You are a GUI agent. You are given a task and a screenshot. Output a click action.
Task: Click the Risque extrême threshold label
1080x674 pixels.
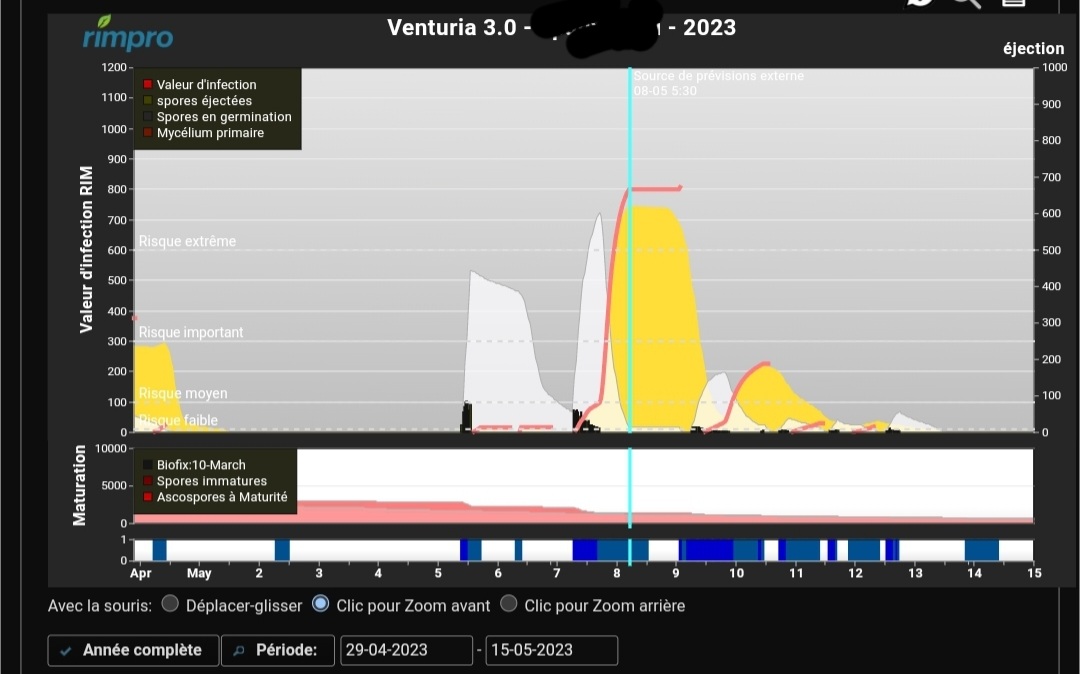pyautogui.click(x=187, y=241)
